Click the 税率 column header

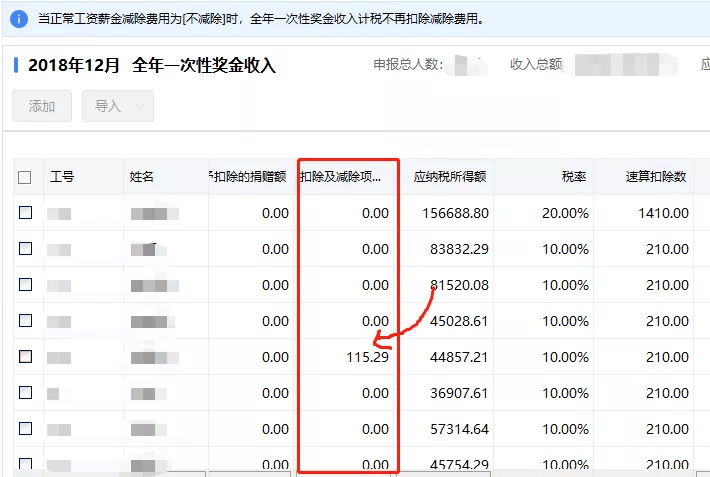(574, 177)
